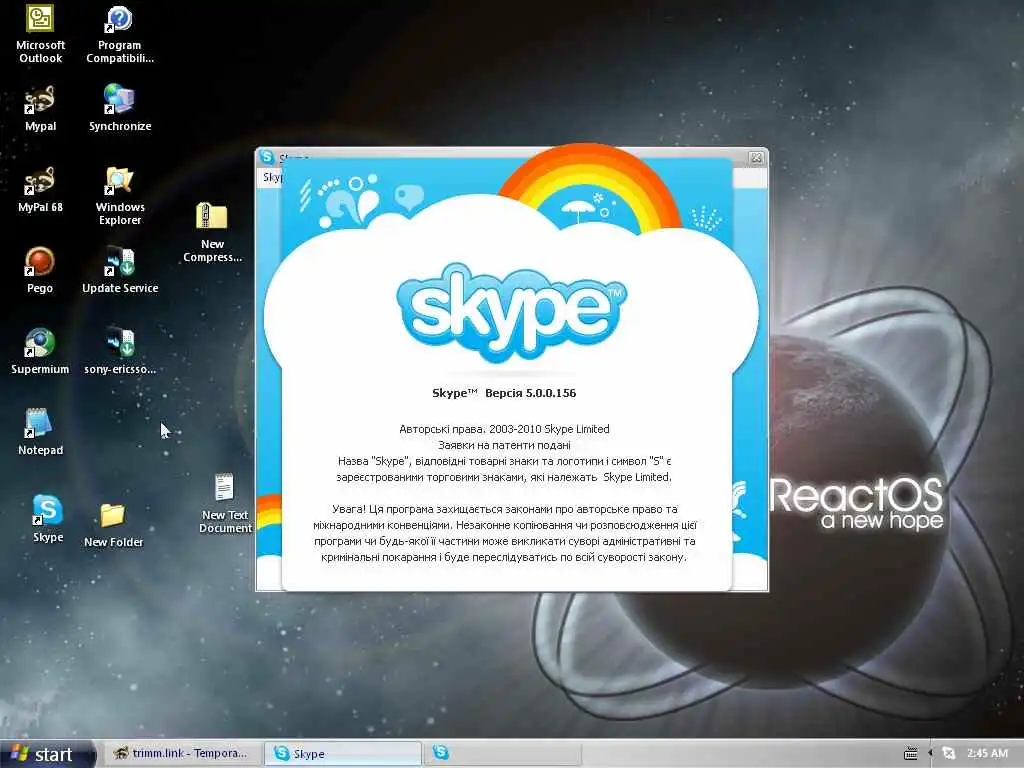Click the Skype logo in About splash
The height and width of the screenshot is (768, 1024).
511,312
